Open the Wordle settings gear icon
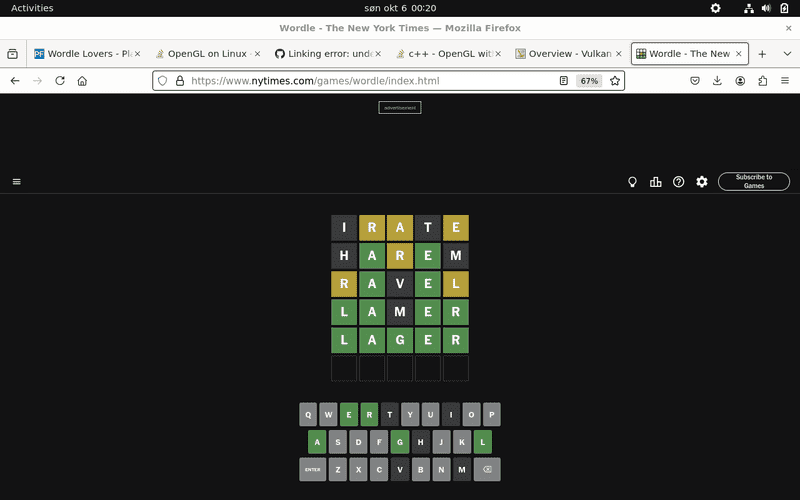Screen dimensions: 800x500 [702, 182]
